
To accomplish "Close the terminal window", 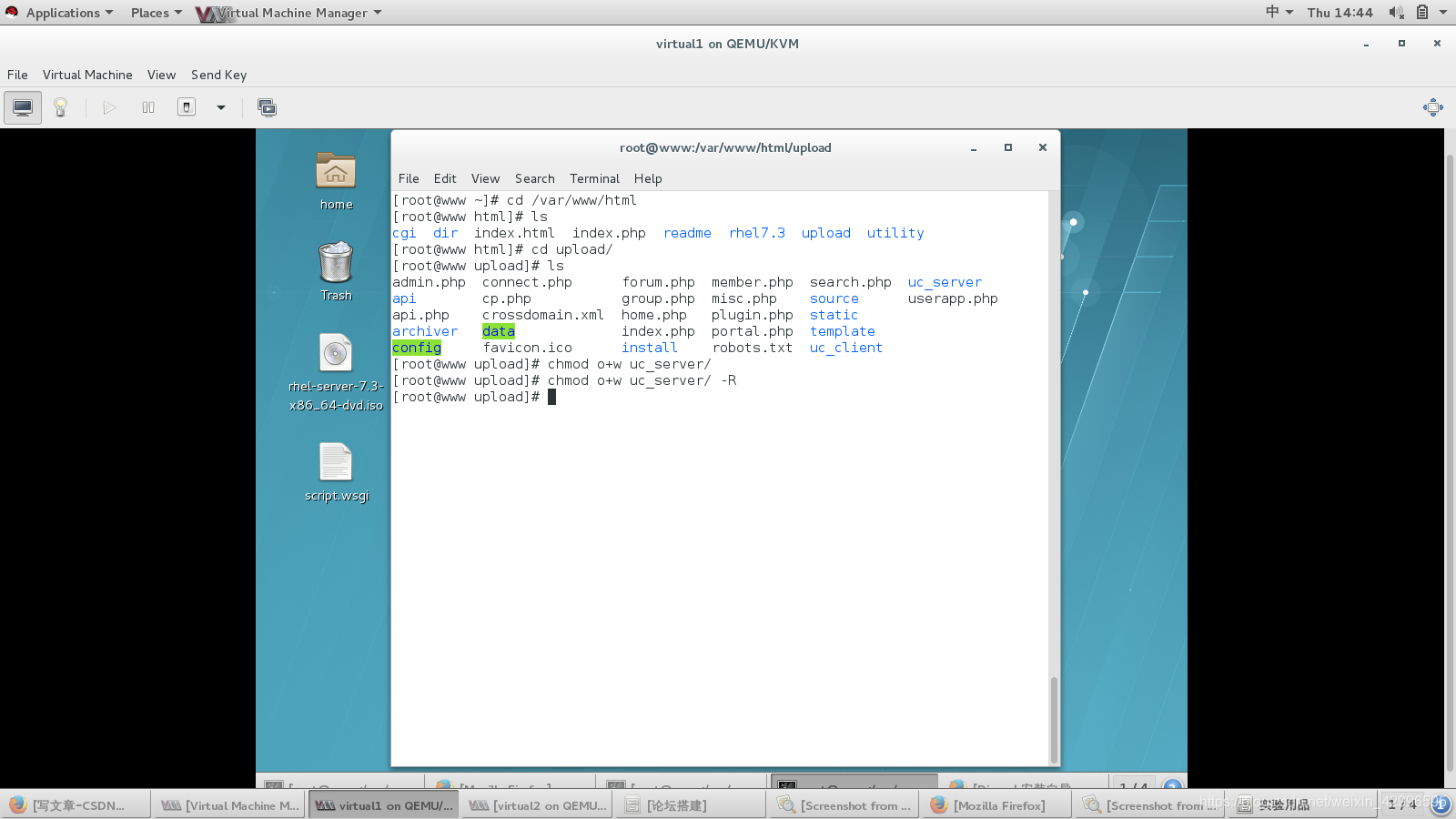I will pos(1043,147).
